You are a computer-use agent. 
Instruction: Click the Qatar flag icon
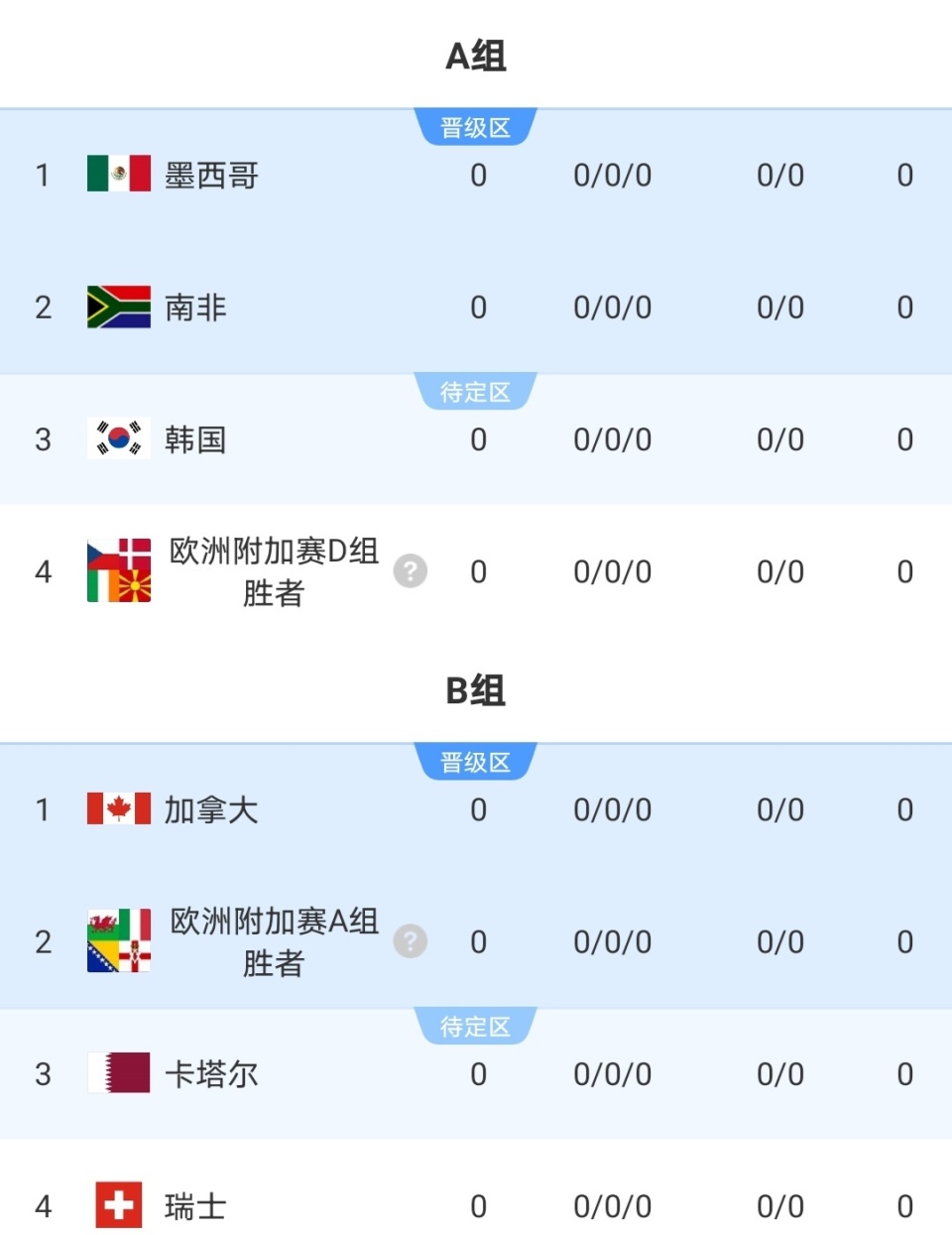pyautogui.click(x=119, y=1072)
